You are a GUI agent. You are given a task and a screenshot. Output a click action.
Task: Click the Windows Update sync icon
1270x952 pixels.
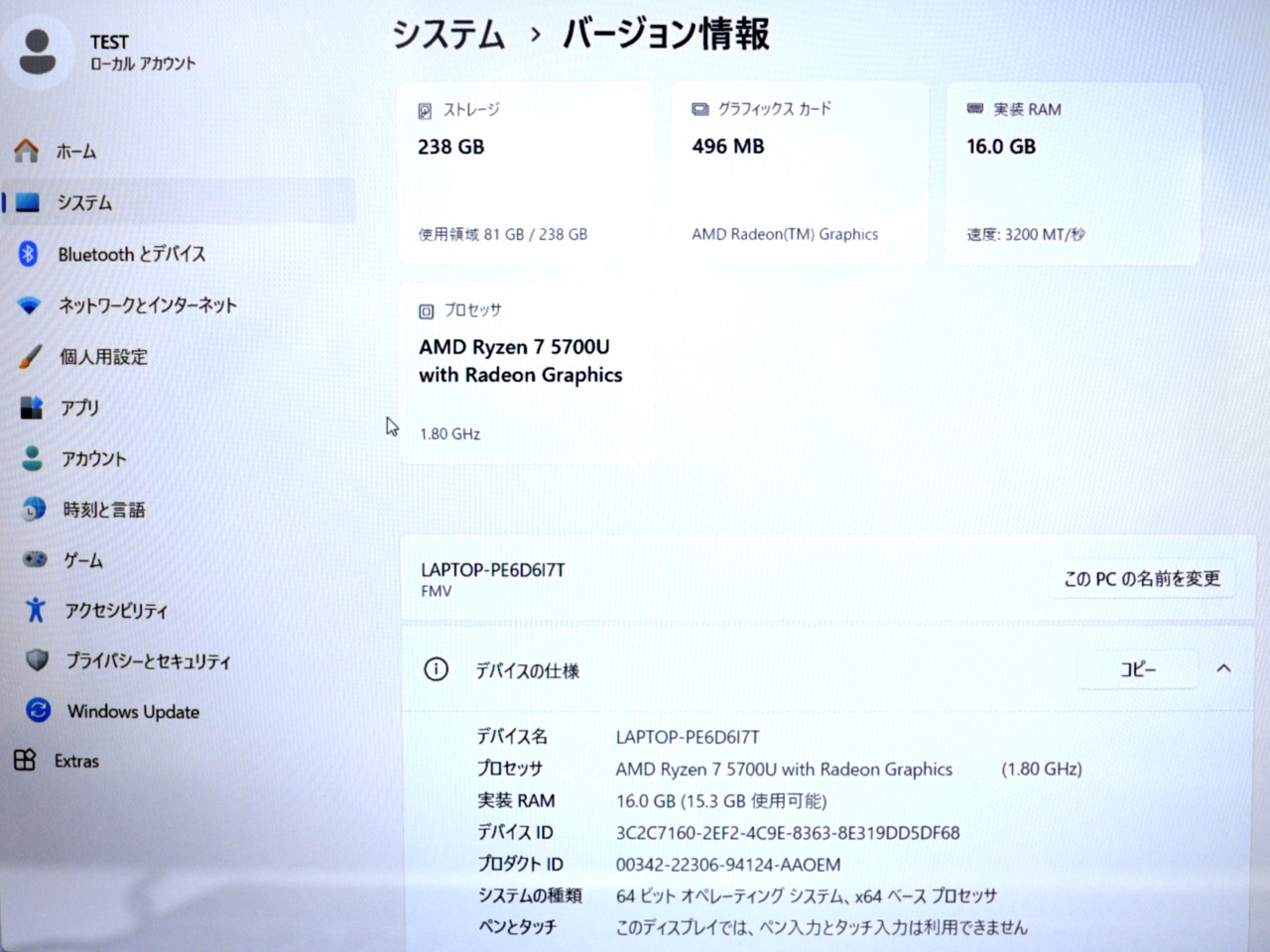point(38,711)
